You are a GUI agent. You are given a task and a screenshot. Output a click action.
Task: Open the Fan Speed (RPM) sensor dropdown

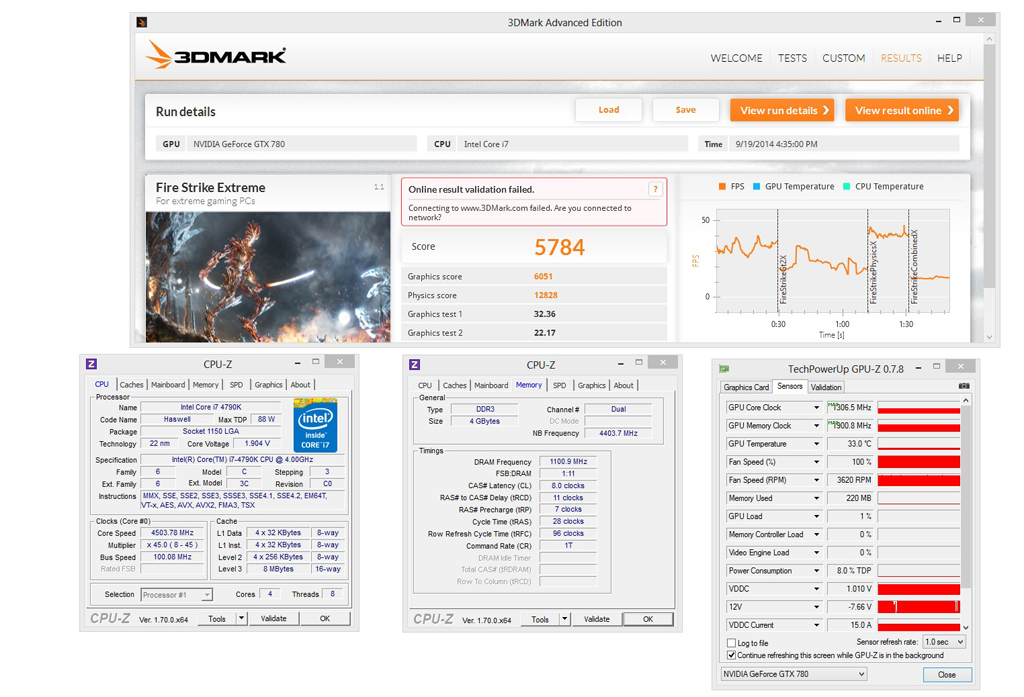[816, 480]
